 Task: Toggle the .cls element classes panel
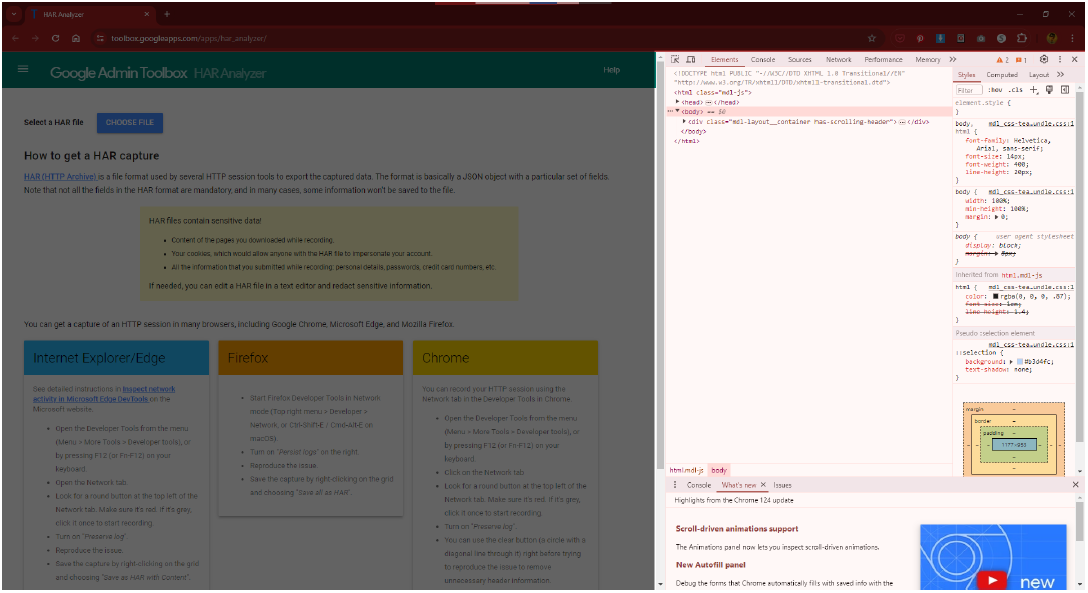pyautogui.click(x=1015, y=90)
